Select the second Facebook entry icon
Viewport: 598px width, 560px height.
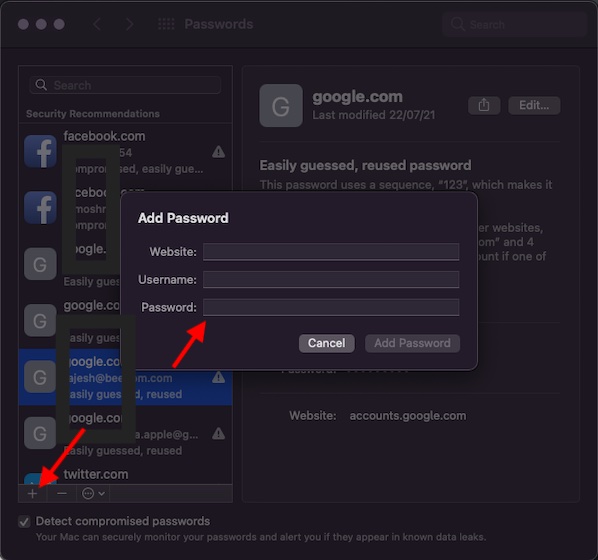[x=40, y=208]
